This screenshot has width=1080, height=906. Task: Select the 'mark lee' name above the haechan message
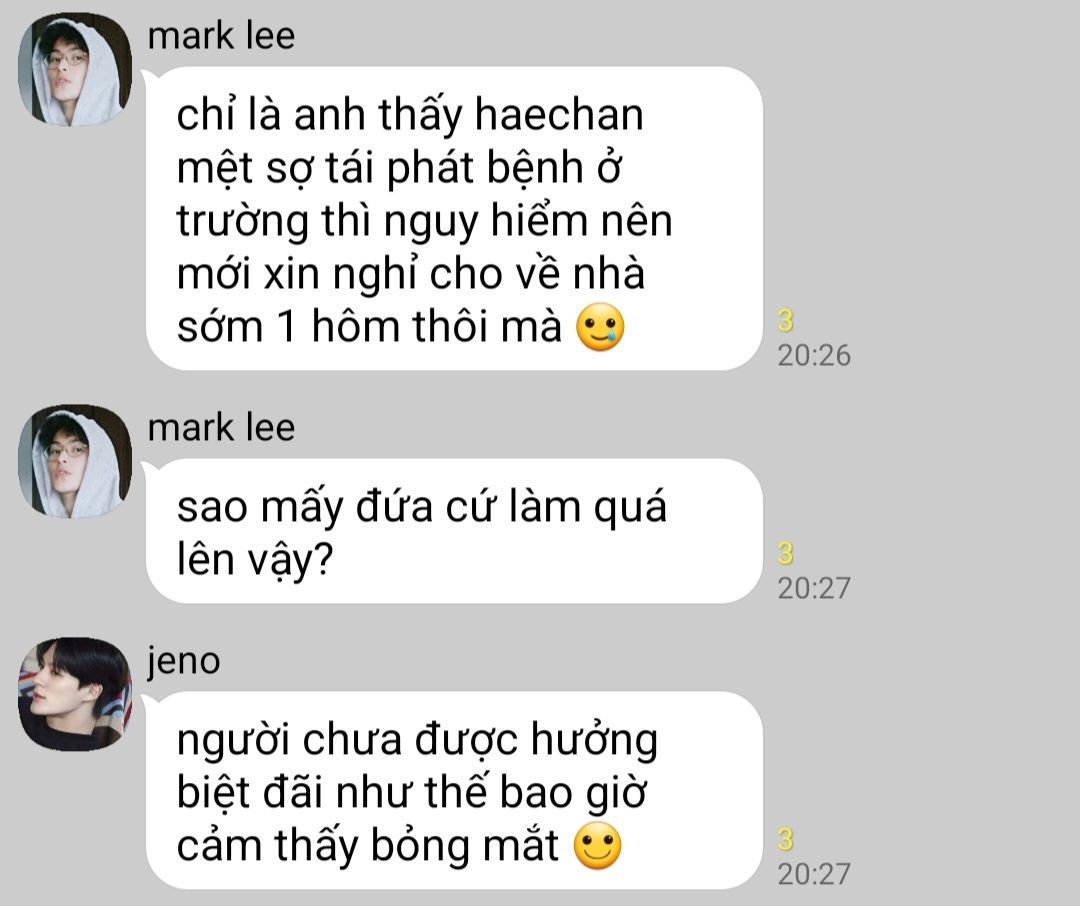tap(221, 36)
